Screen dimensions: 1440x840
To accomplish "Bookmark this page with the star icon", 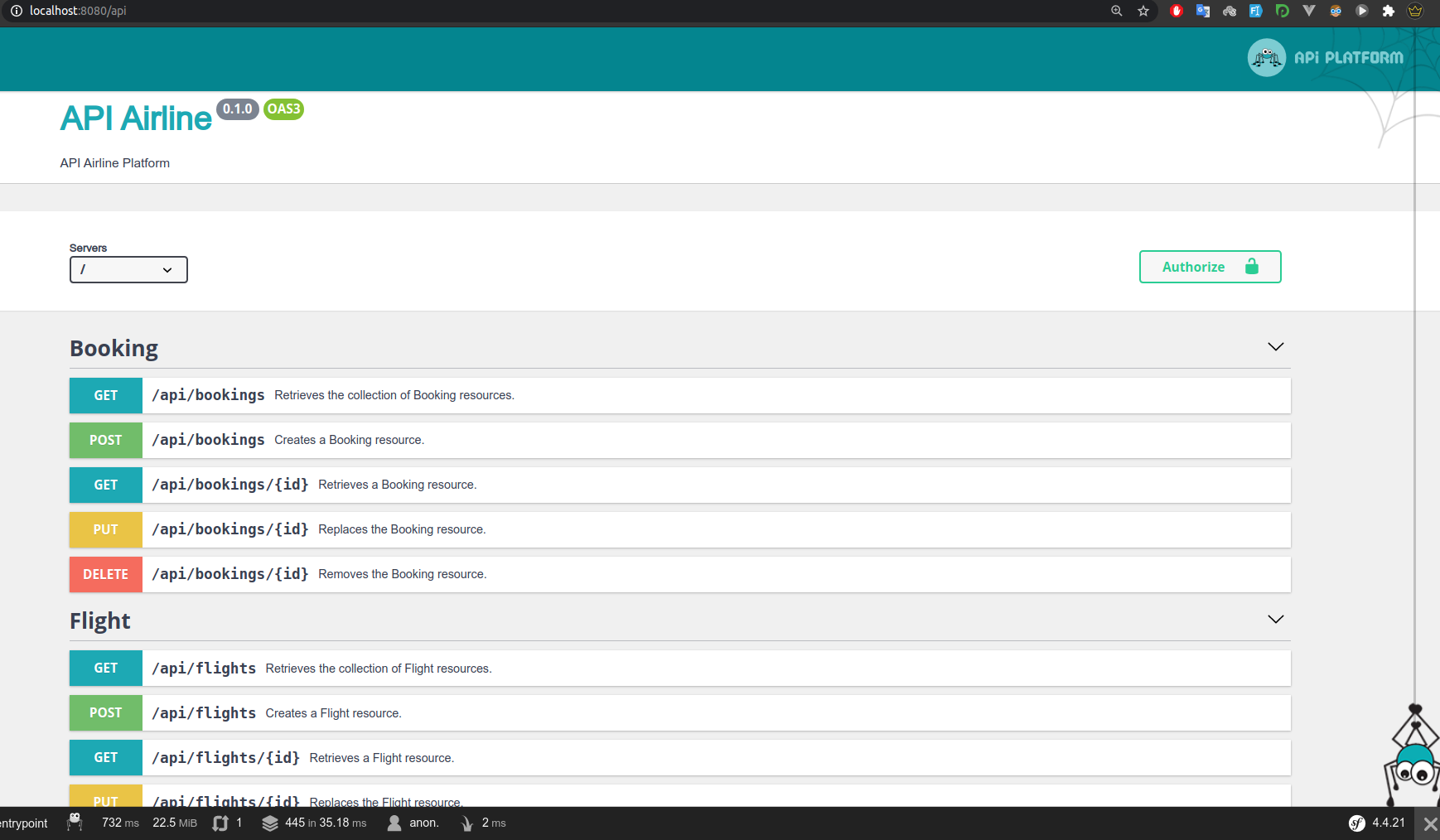I will tap(1143, 11).
